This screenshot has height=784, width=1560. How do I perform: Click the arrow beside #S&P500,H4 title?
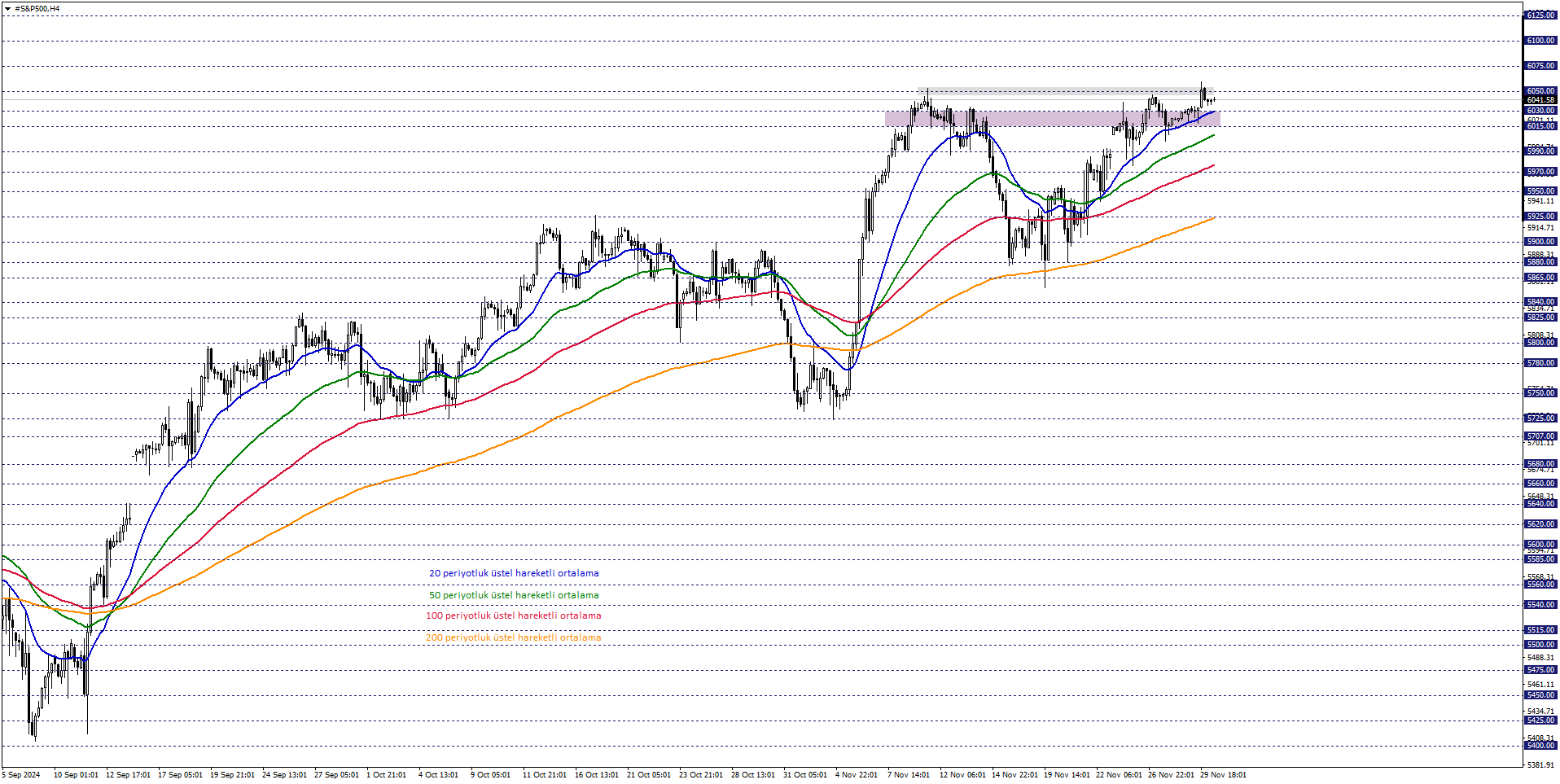click(x=8, y=9)
